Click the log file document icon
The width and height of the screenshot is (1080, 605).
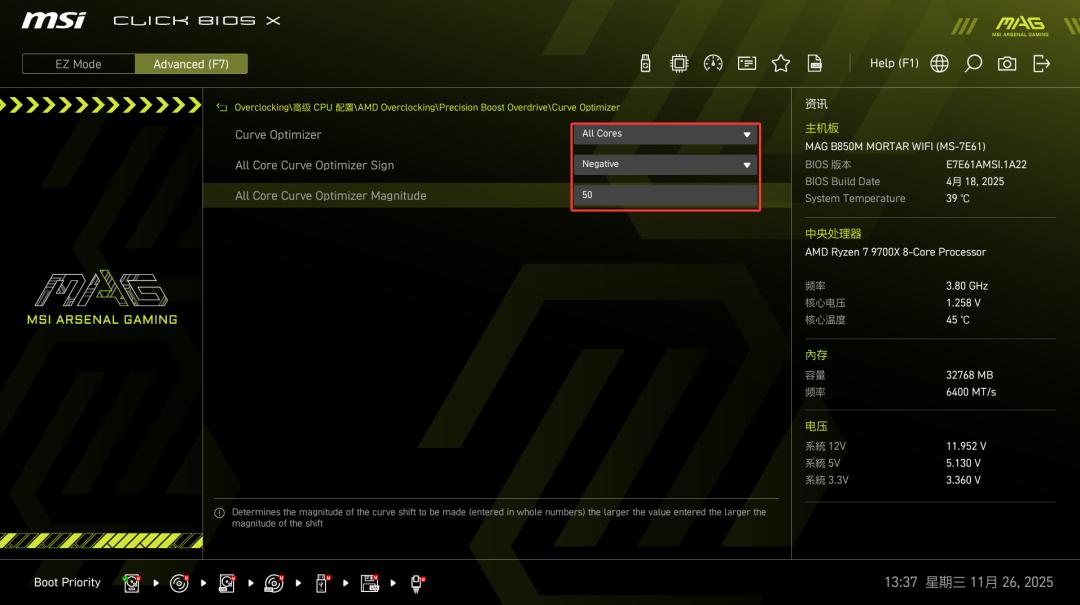click(815, 63)
